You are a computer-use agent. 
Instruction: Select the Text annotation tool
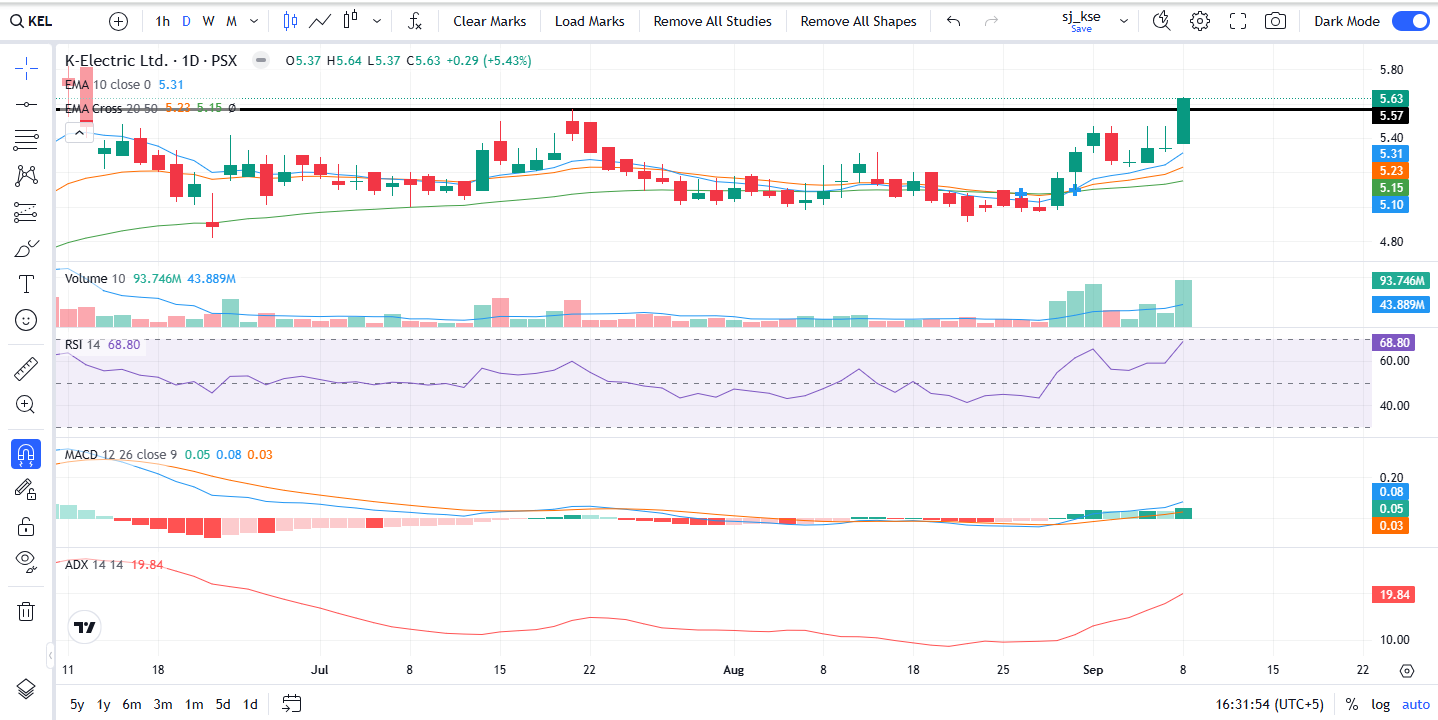pyautogui.click(x=26, y=284)
